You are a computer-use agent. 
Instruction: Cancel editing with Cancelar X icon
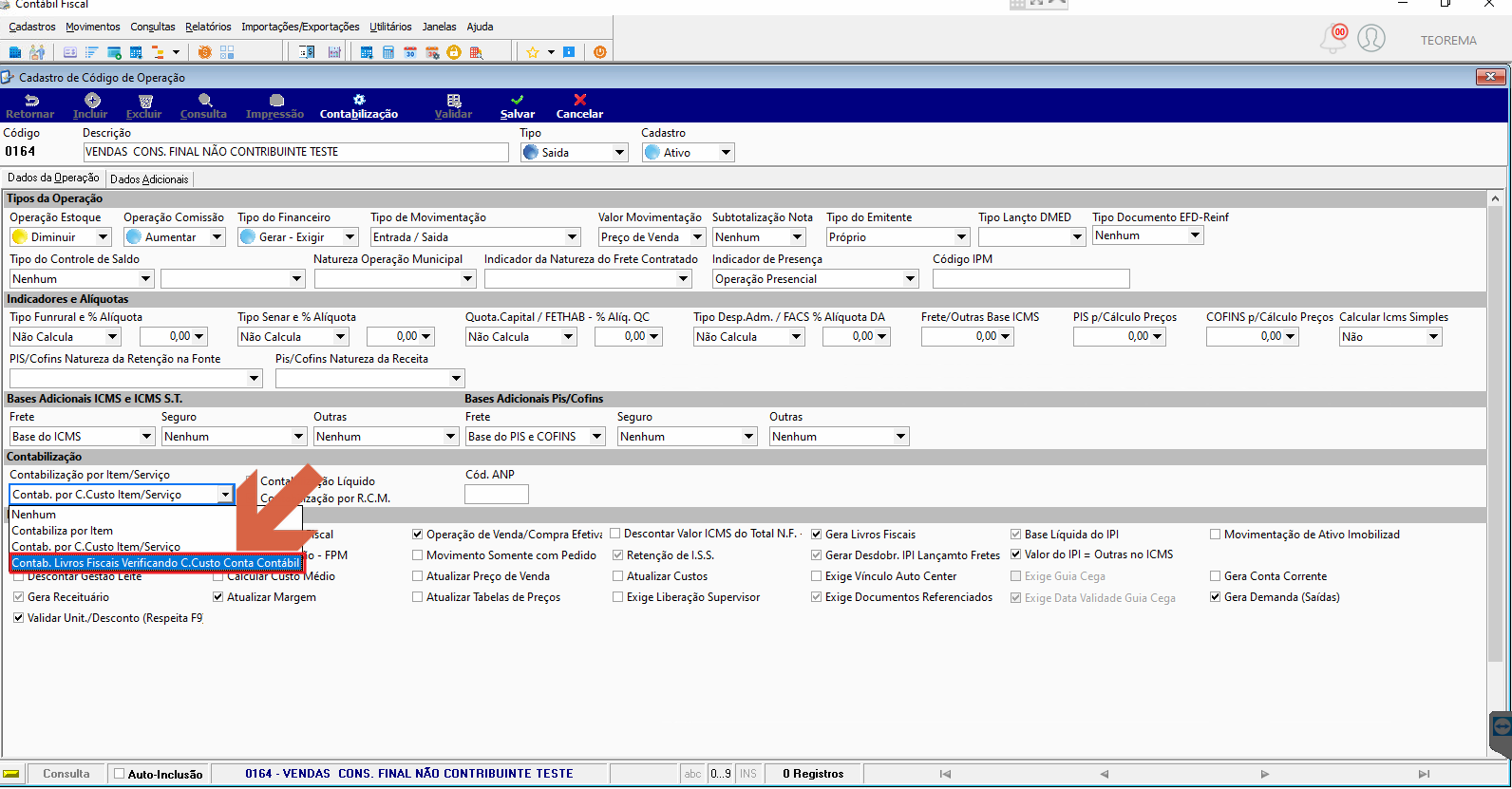pyautogui.click(x=580, y=100)
